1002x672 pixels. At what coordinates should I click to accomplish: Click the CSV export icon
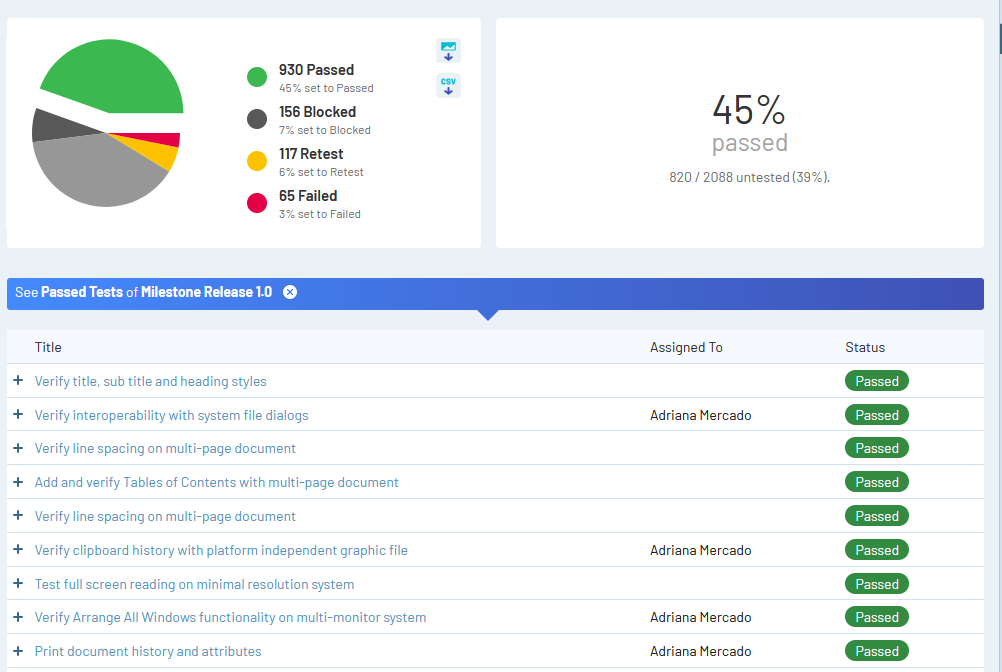pos(448,86)
